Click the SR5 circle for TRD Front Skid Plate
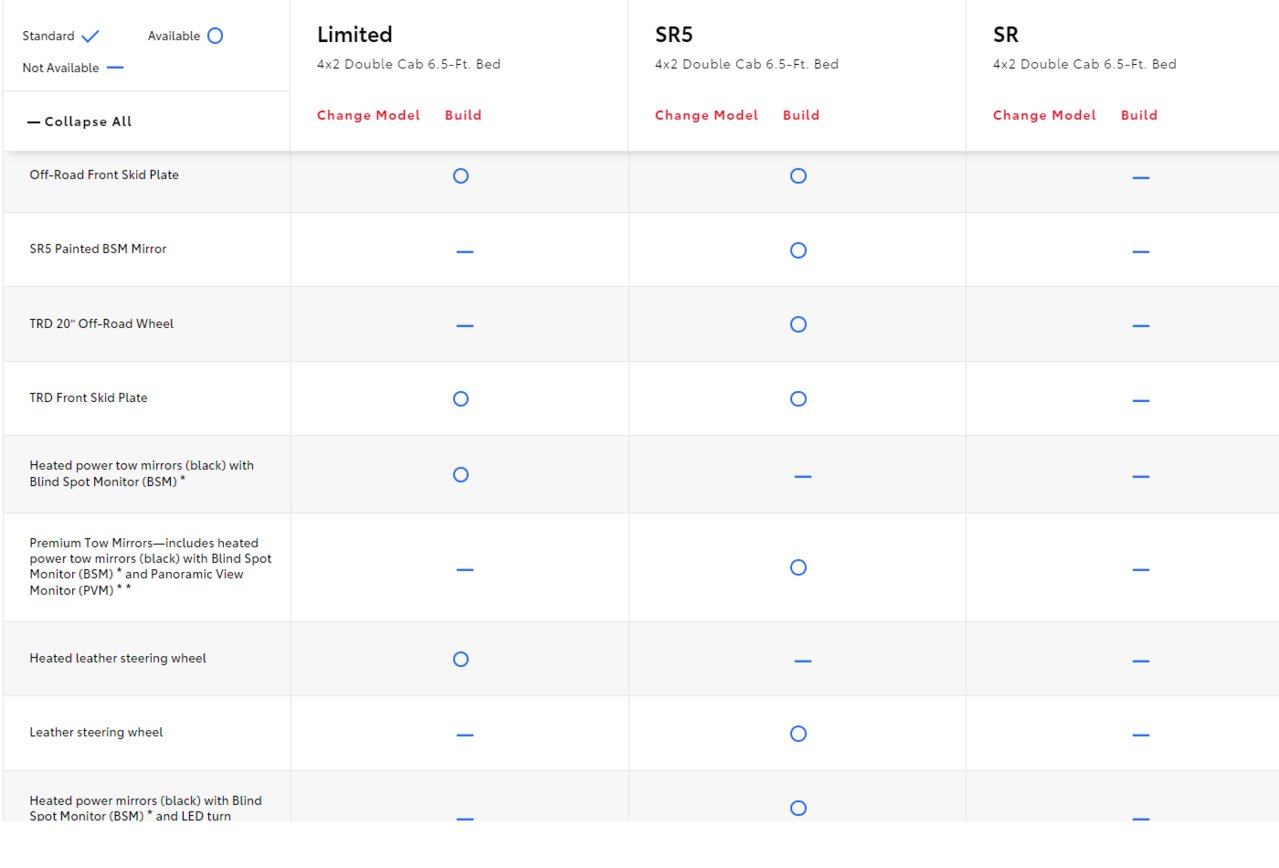The width and height of the screenshot is (1279, 868). 798,399
